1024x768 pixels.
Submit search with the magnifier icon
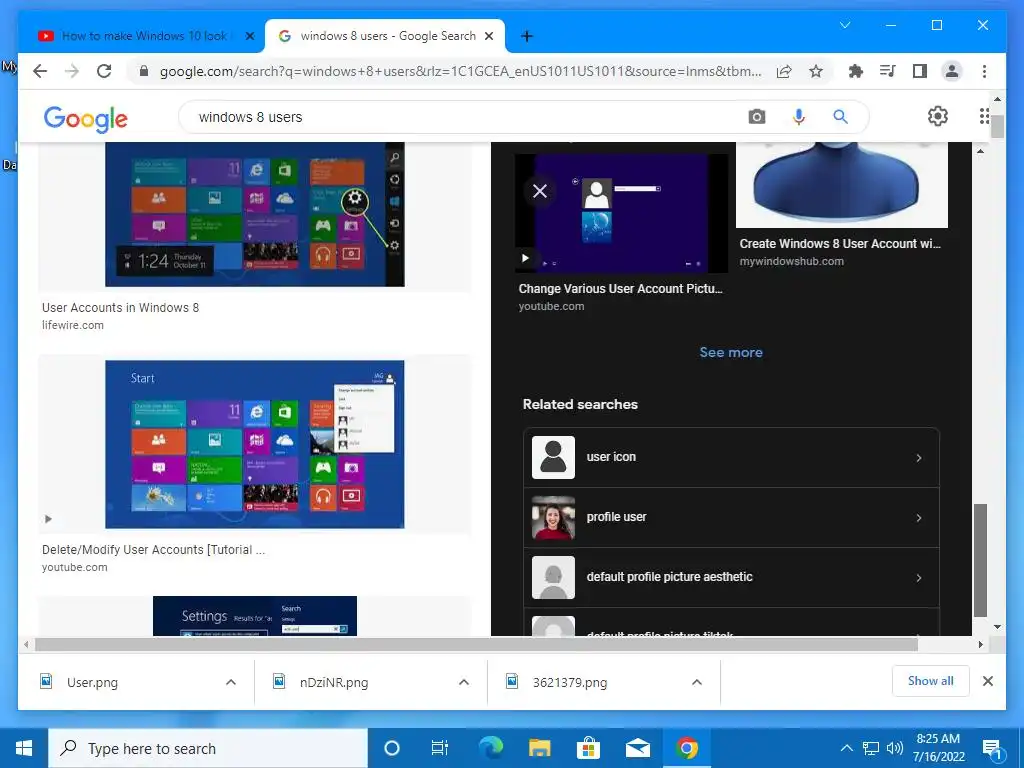(x=840, y=117)
